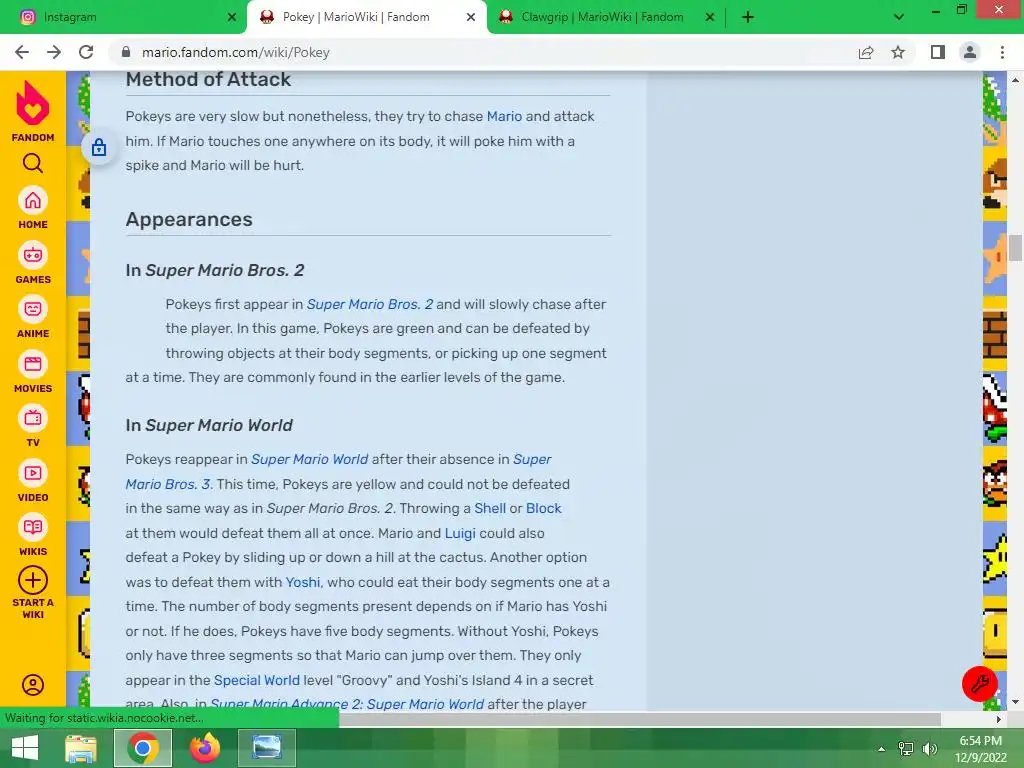The image size is (1024, 768).
Task: Open the Windows Start menu
Action: (x=25, y=748)
